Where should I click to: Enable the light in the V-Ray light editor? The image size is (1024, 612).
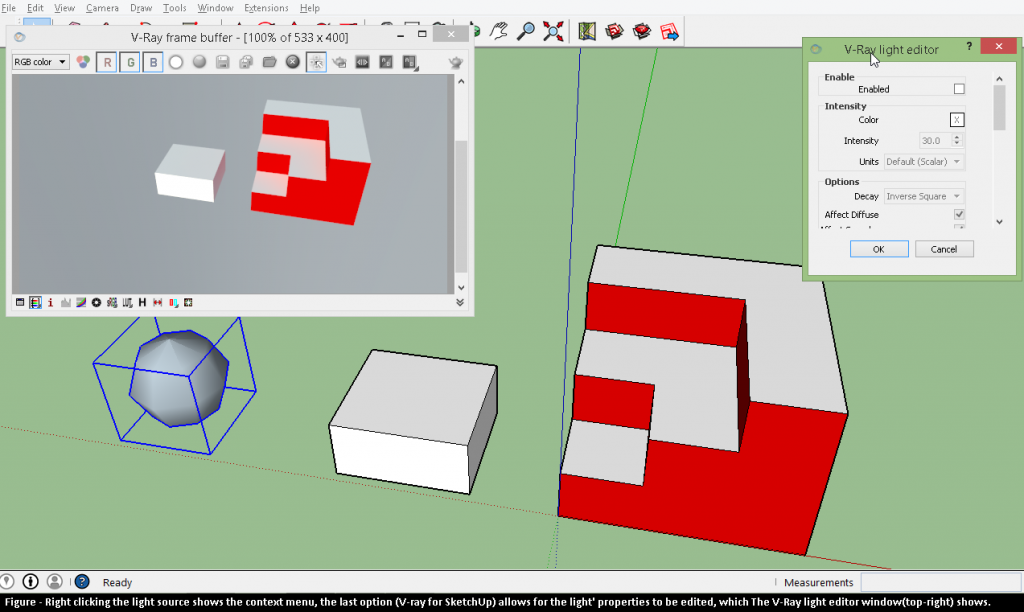958,88
